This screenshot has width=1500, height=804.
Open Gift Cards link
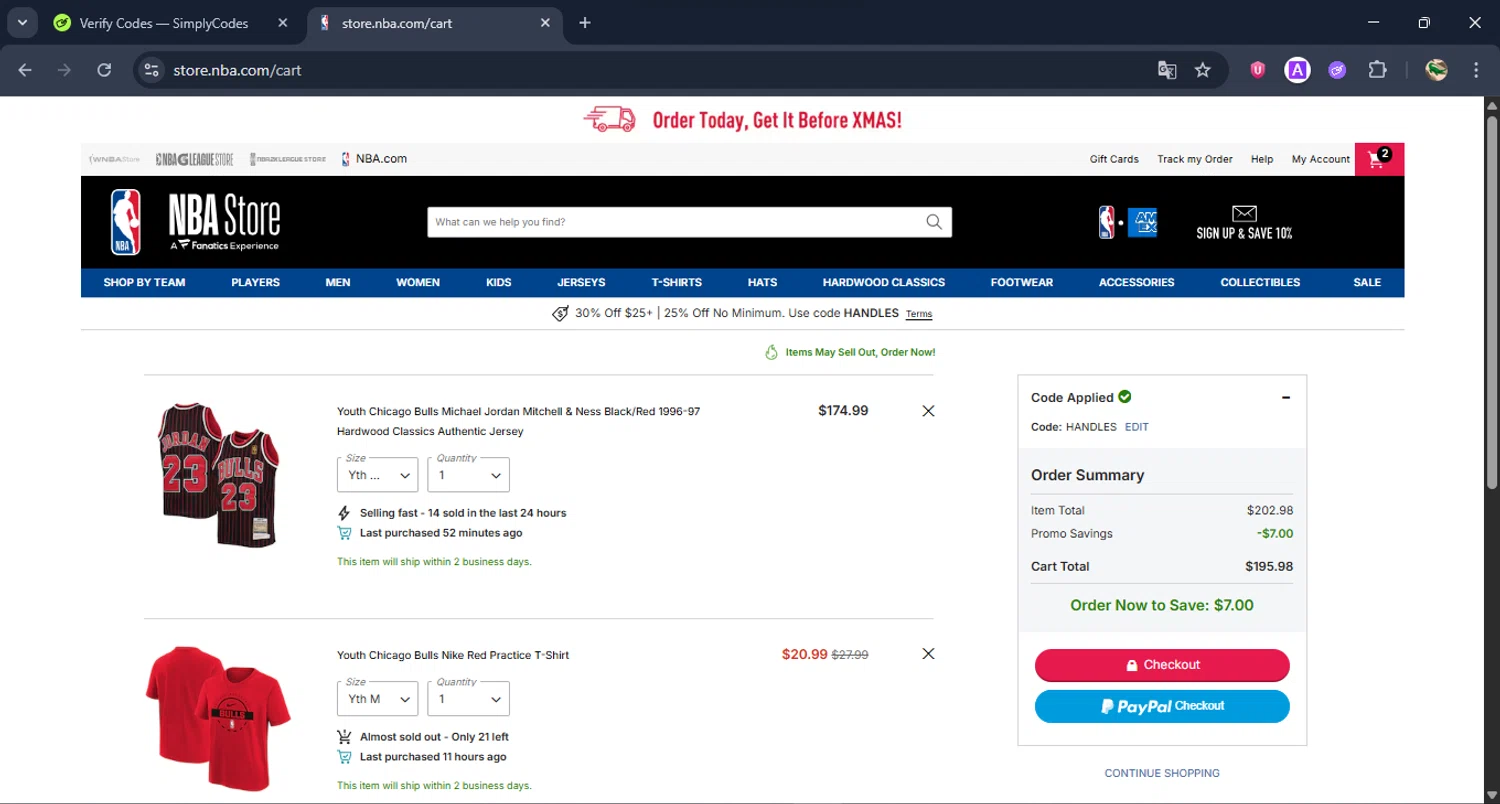click(1114, 159)
